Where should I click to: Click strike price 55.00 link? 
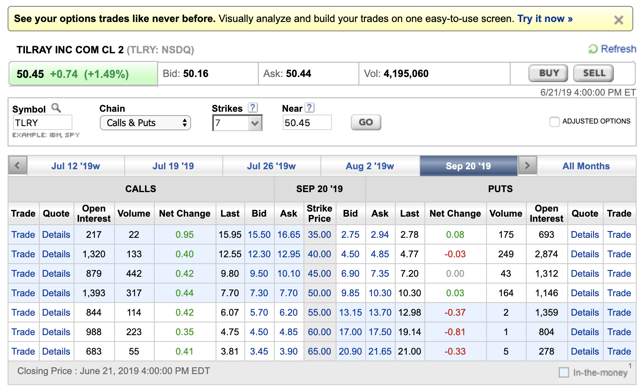point(319,312)
